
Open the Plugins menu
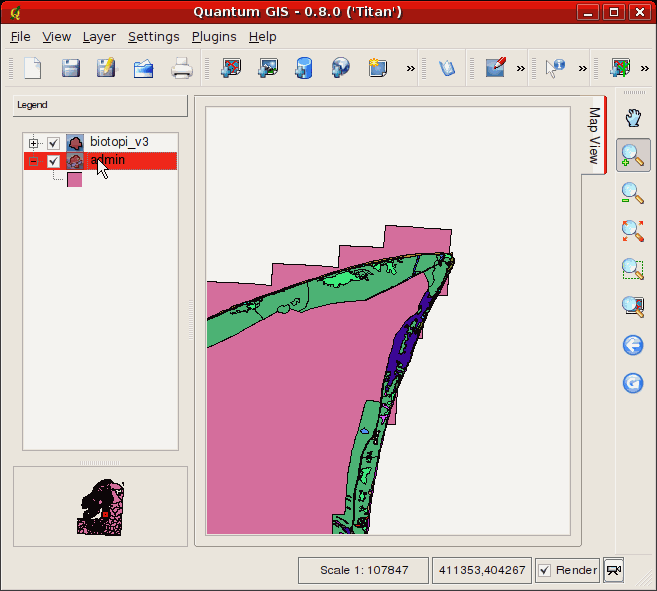click(x=214, y=37)
